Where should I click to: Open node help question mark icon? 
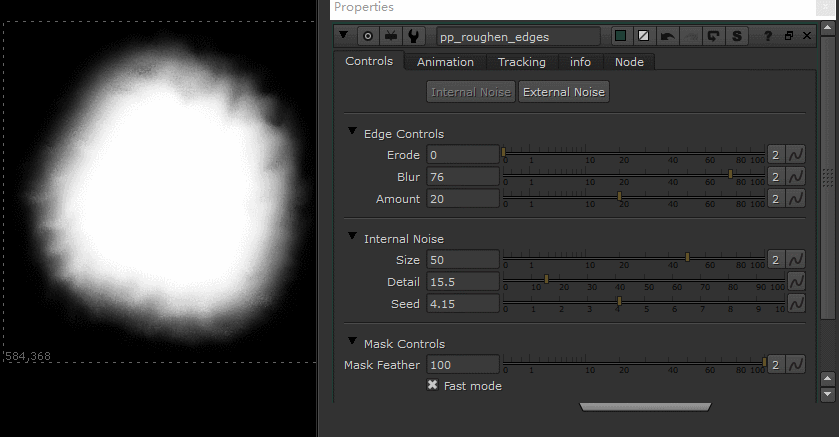click(x=768, y=36)
